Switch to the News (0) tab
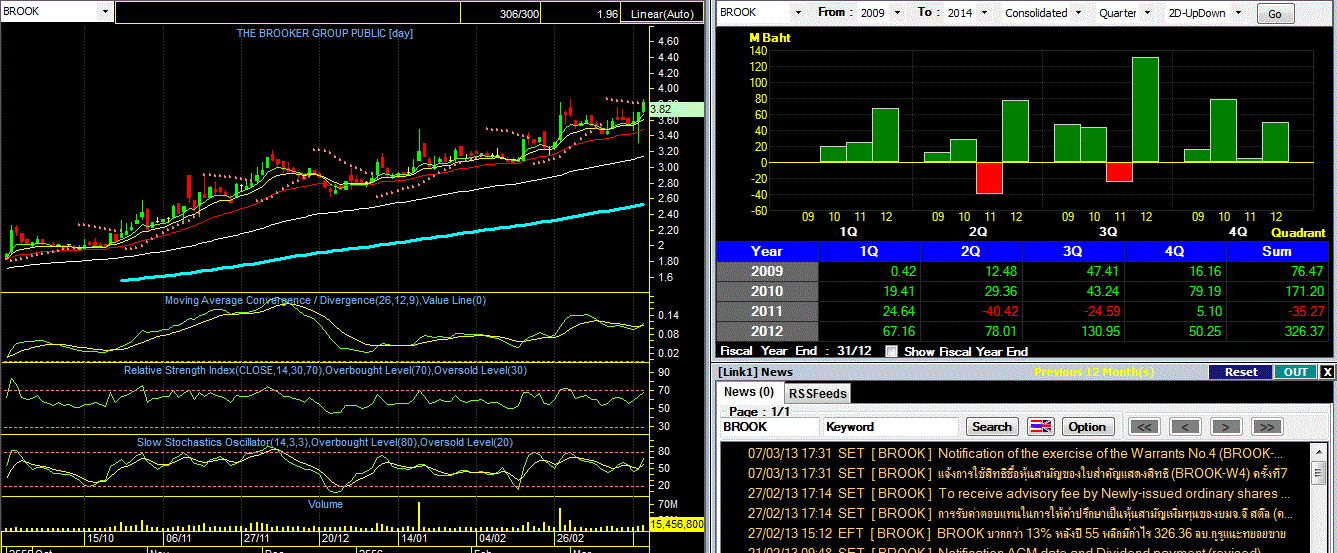This screenshot has height=553, width=1337. 749,392
